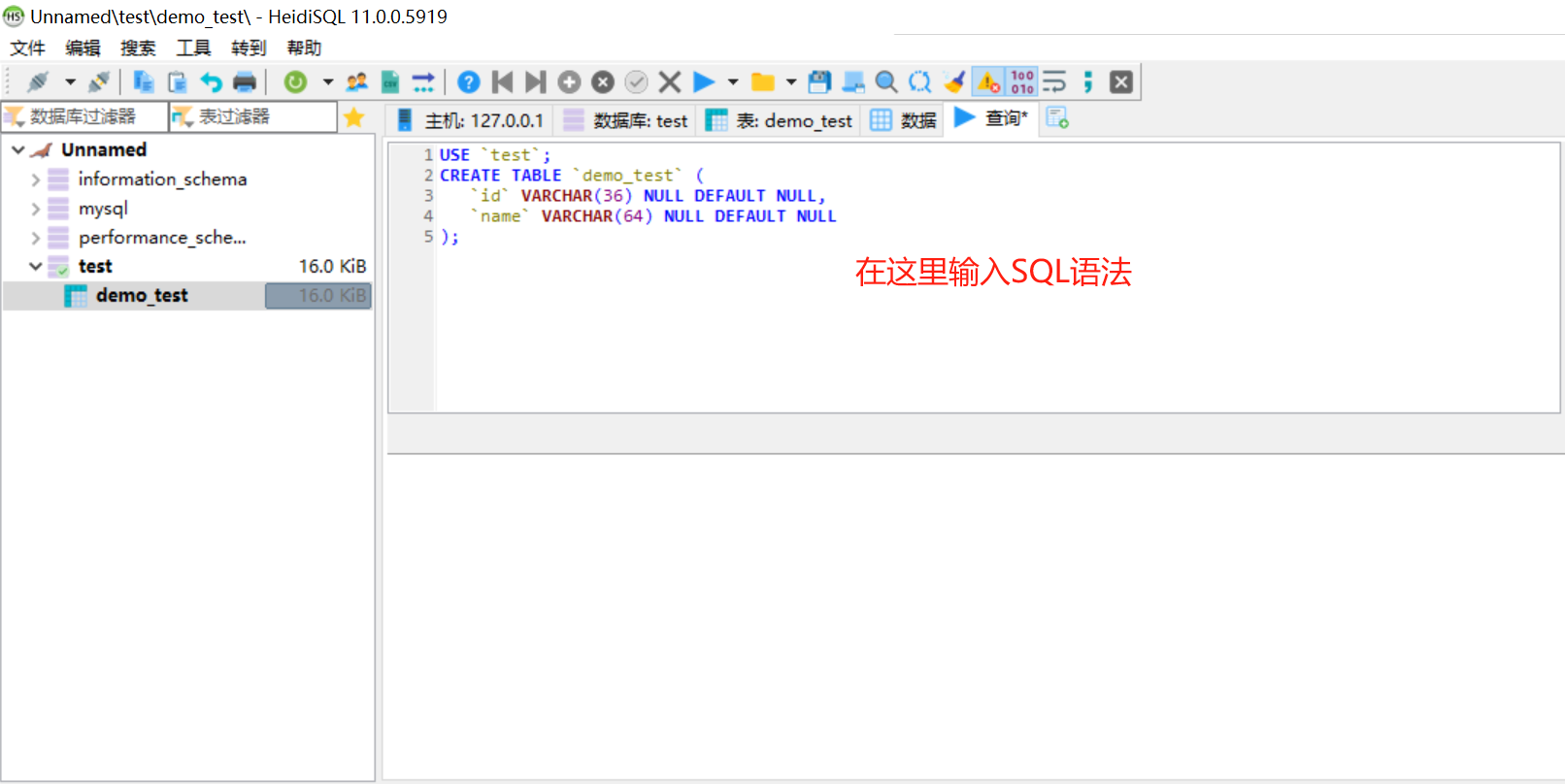
Task: Open the refresh dropdown arrow
Action: 328,82
